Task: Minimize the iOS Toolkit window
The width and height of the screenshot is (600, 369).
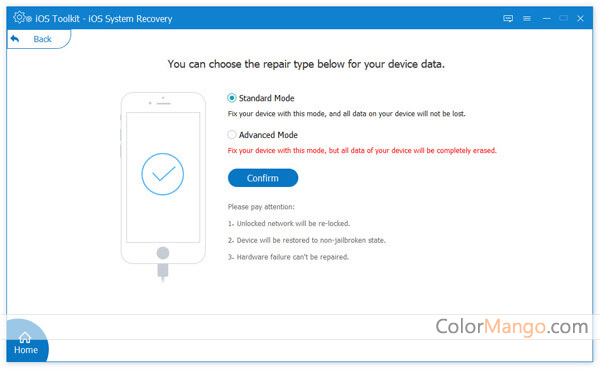Action: [x=546, y=18]
